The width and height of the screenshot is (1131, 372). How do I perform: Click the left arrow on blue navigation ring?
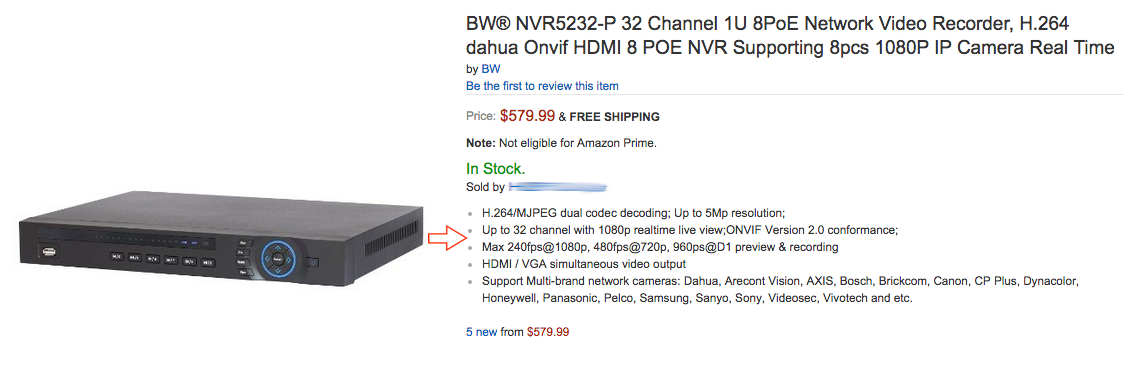pos(267,259)
